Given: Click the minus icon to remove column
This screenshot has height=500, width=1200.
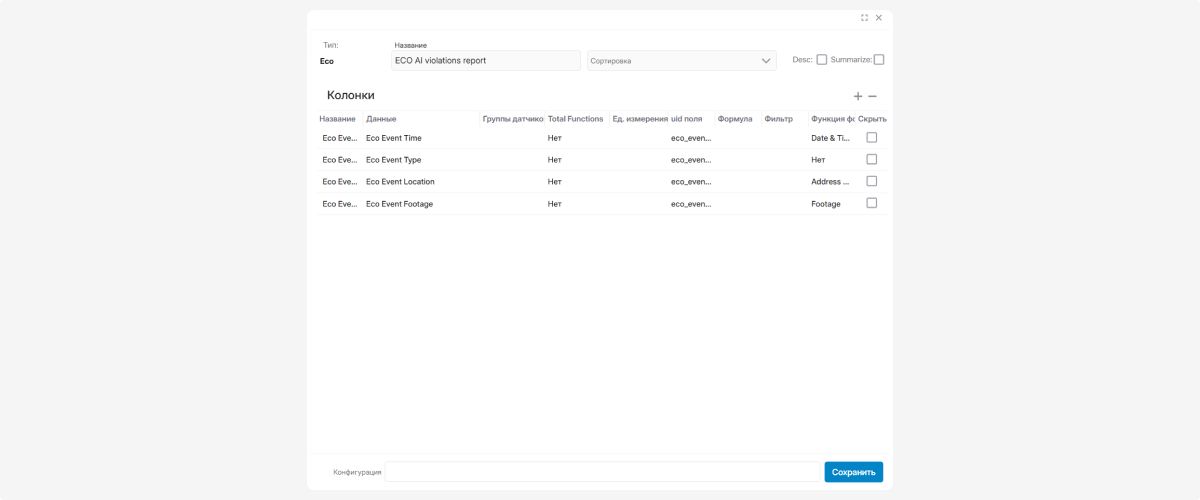Looking at the screenshot, I should 872,96.
